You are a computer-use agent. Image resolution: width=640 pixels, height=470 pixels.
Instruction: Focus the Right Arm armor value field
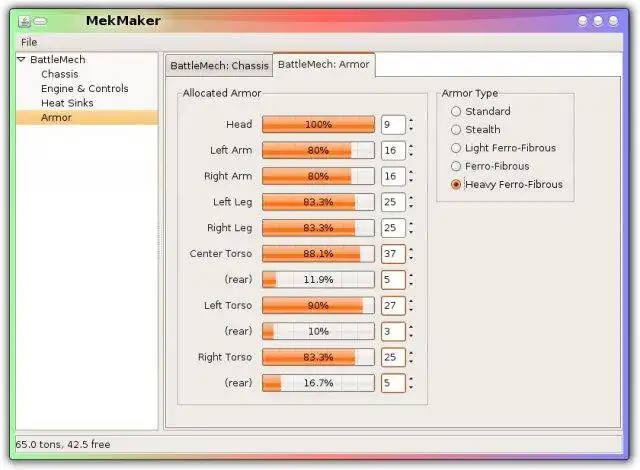click(393, 176)
